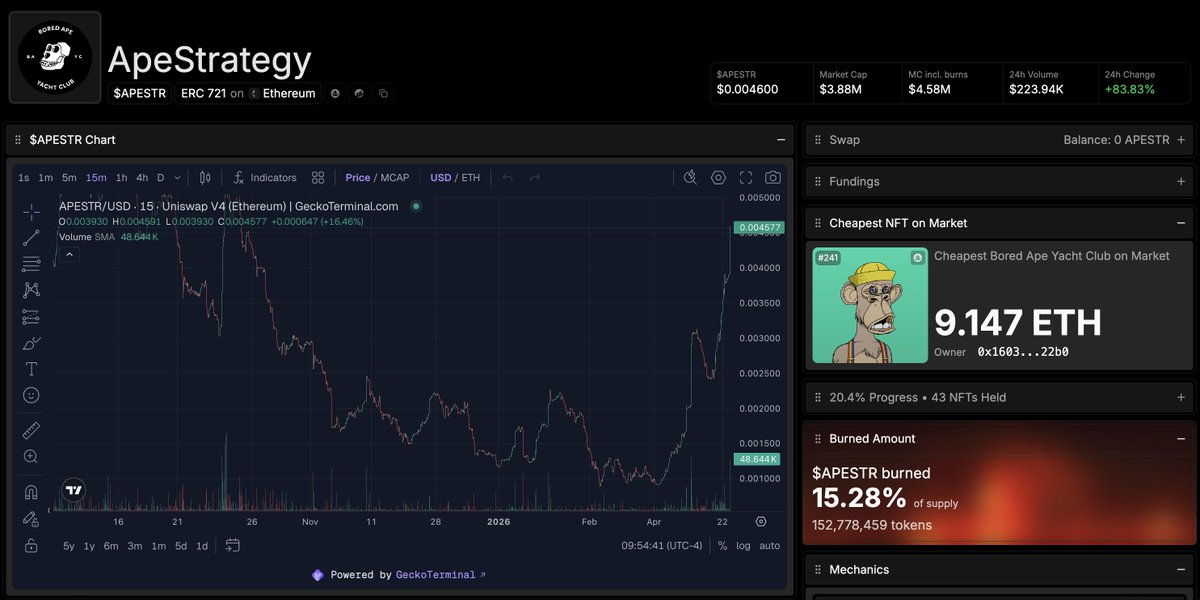Undo the last chart action
The width and height of the screenshot is (1200, 600).
coord(508,178)
